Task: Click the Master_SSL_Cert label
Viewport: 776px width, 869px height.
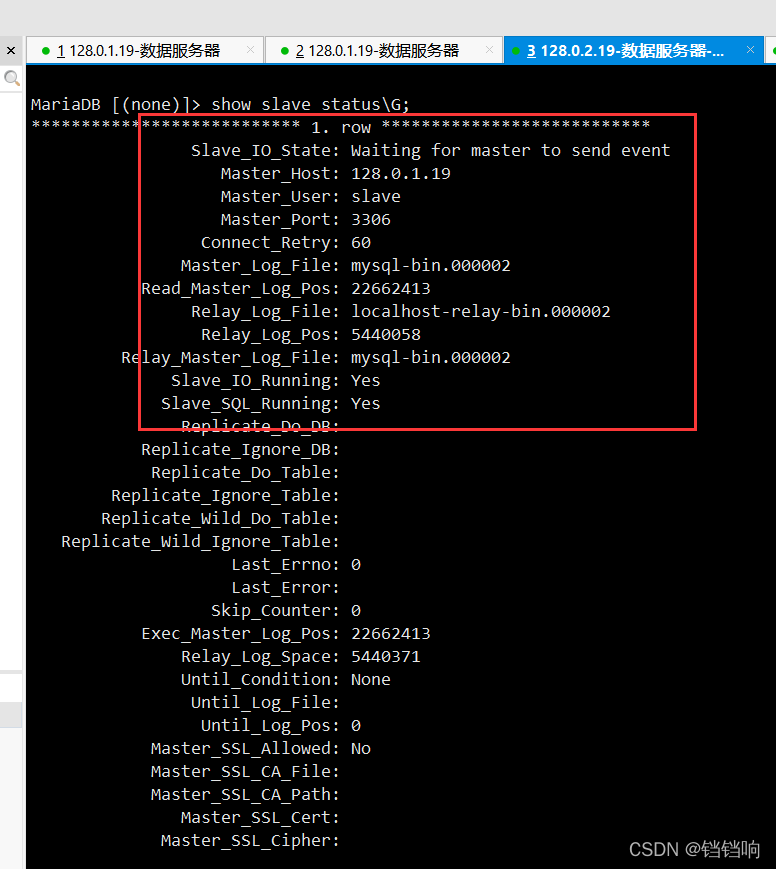Action: (x=260, y=817)
